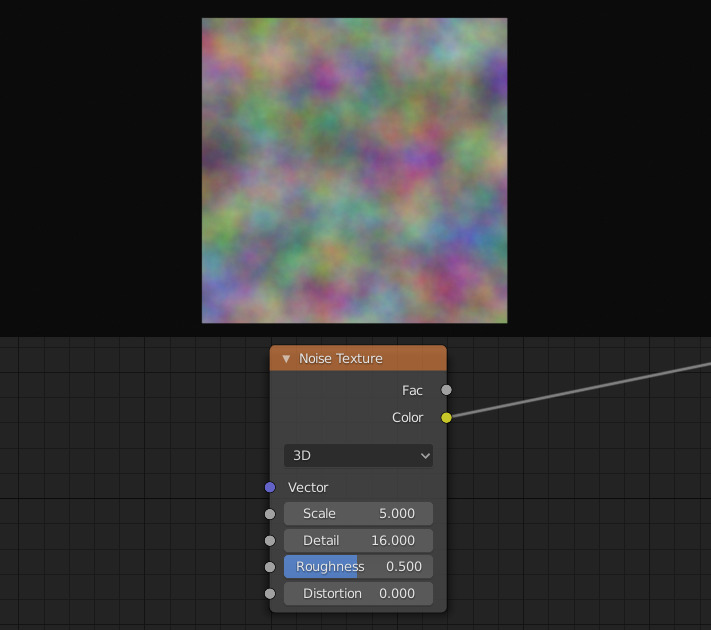Click the gray Fac output socket
The image size is (711, 630).
(x=447, y=390)
